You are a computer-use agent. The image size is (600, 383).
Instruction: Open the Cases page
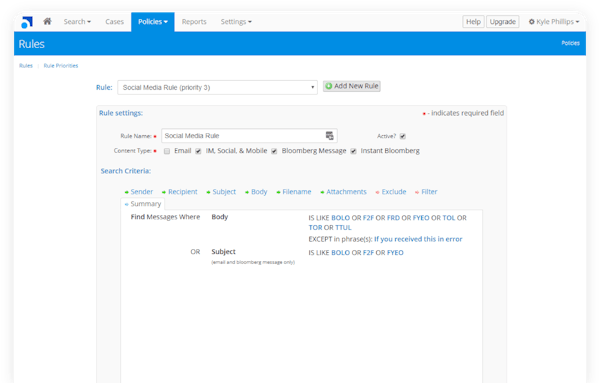point(114,22)
